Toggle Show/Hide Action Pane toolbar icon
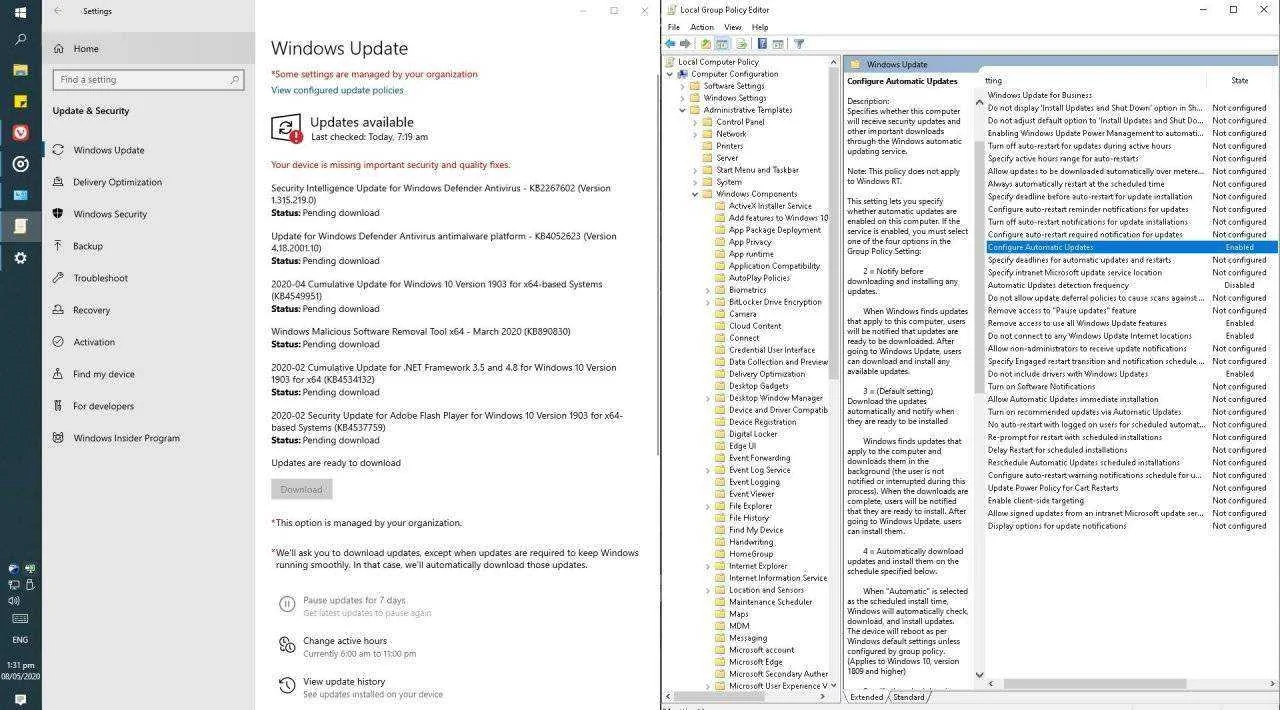1280x710 pixels. tap(778, 44)
